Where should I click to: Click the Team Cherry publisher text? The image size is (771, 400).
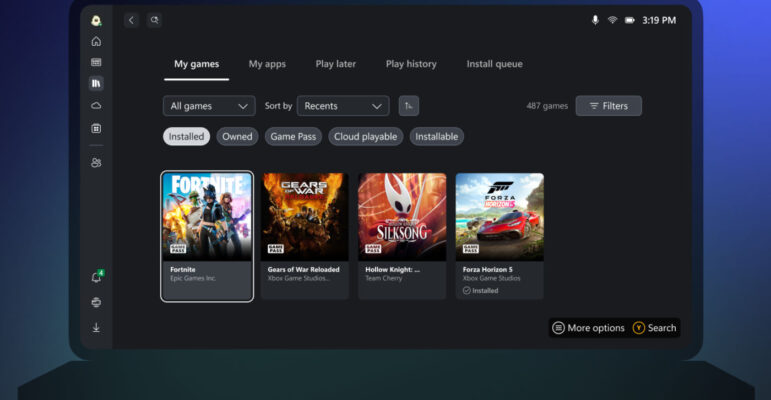pos(384,278)
